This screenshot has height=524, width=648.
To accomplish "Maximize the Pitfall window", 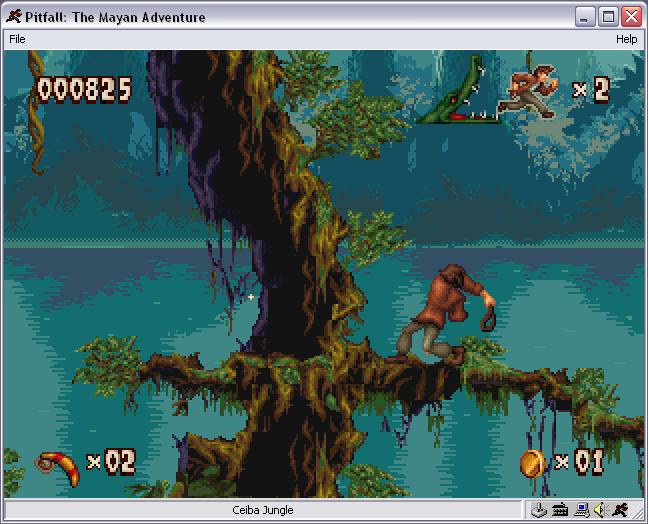I will [608, 17].
